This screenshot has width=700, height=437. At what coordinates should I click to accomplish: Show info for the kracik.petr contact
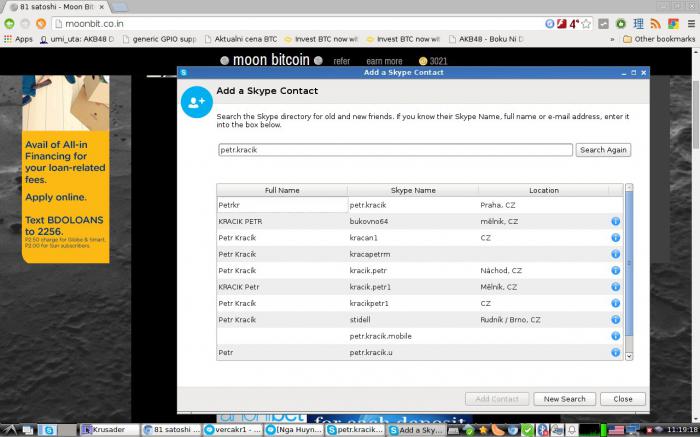point(615,271)
